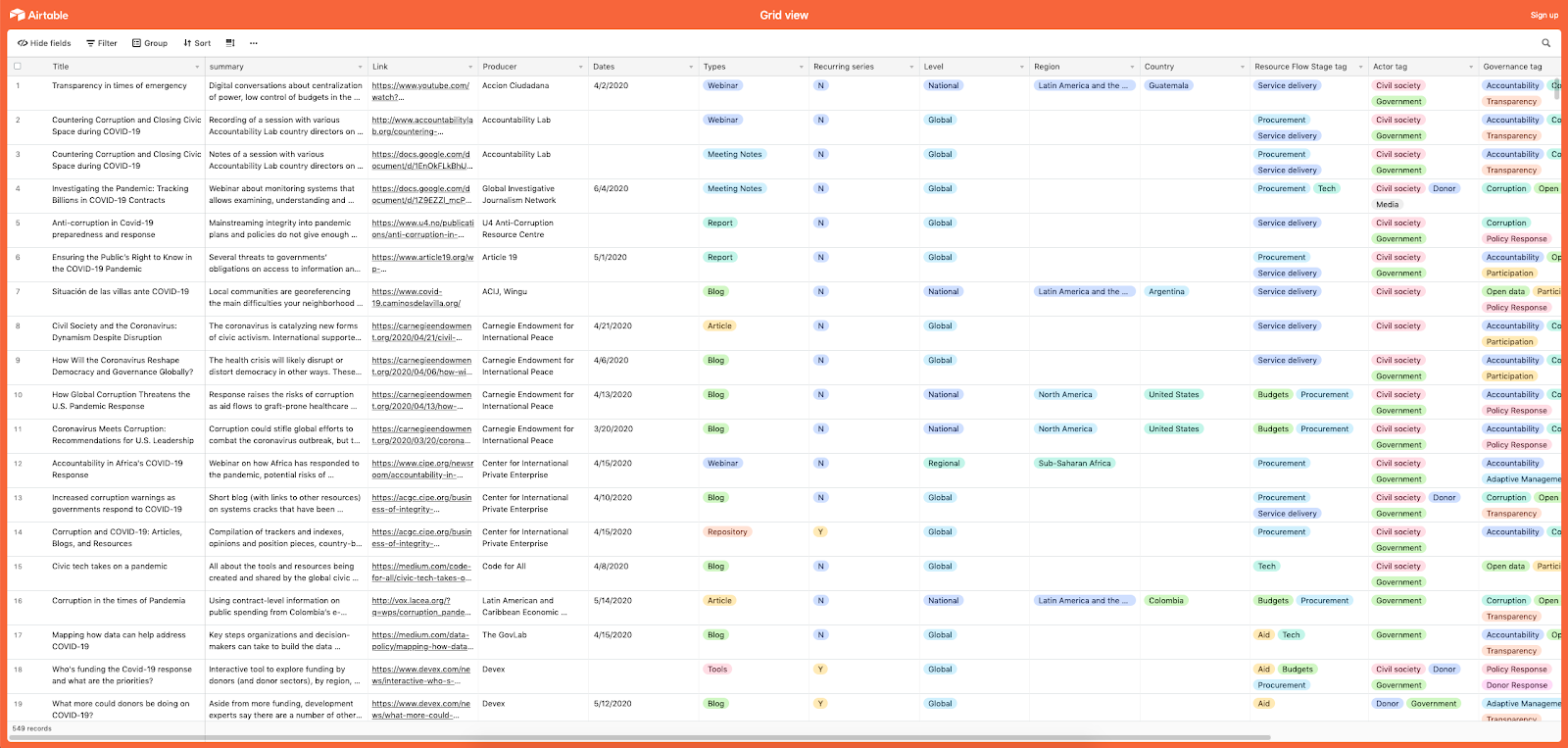The image size is (1568, 748).
Task: Click the Code for All producer cell
Action: (x=504, y=566)
